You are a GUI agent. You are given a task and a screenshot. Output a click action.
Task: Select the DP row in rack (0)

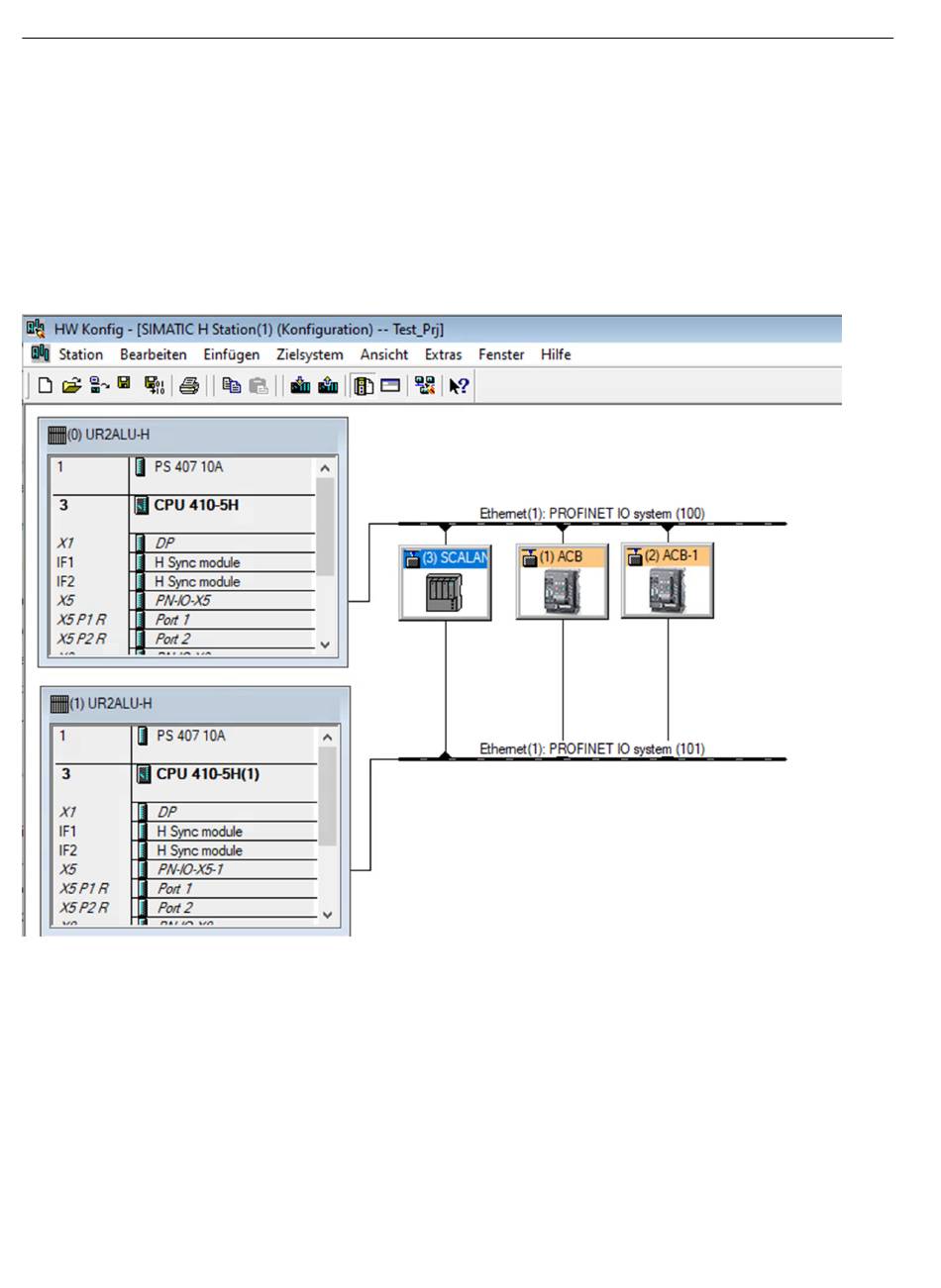pos(182,544)
